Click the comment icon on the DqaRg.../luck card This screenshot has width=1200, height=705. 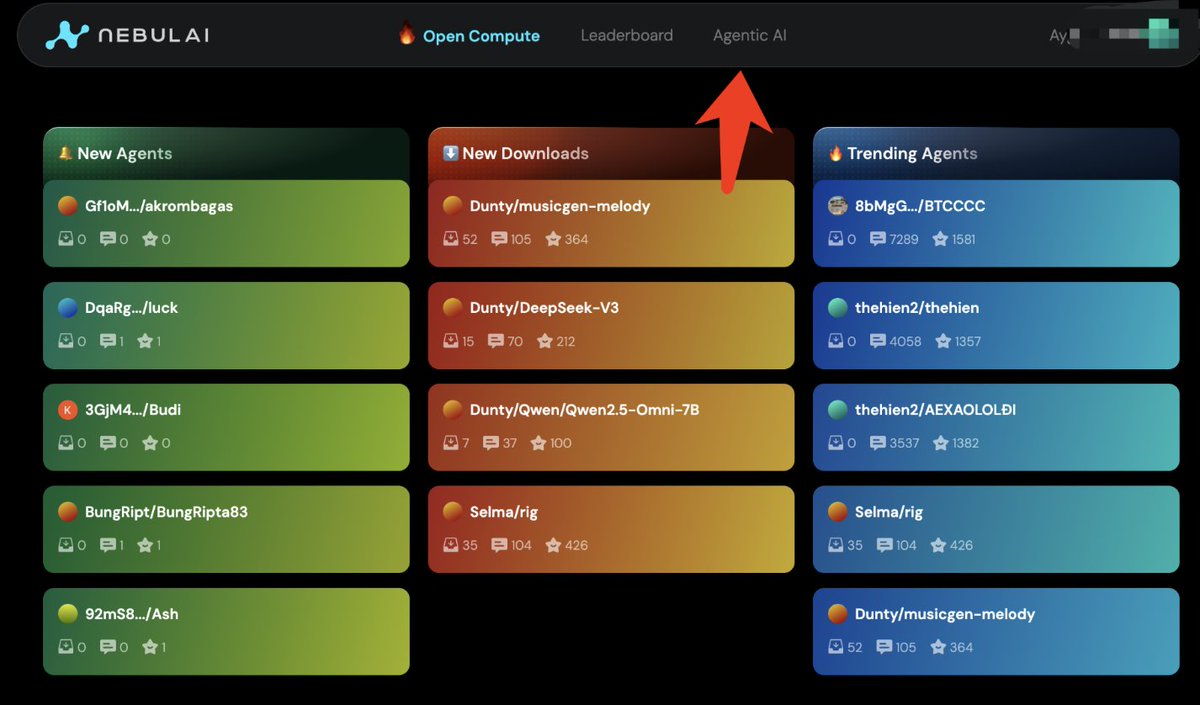108,341
